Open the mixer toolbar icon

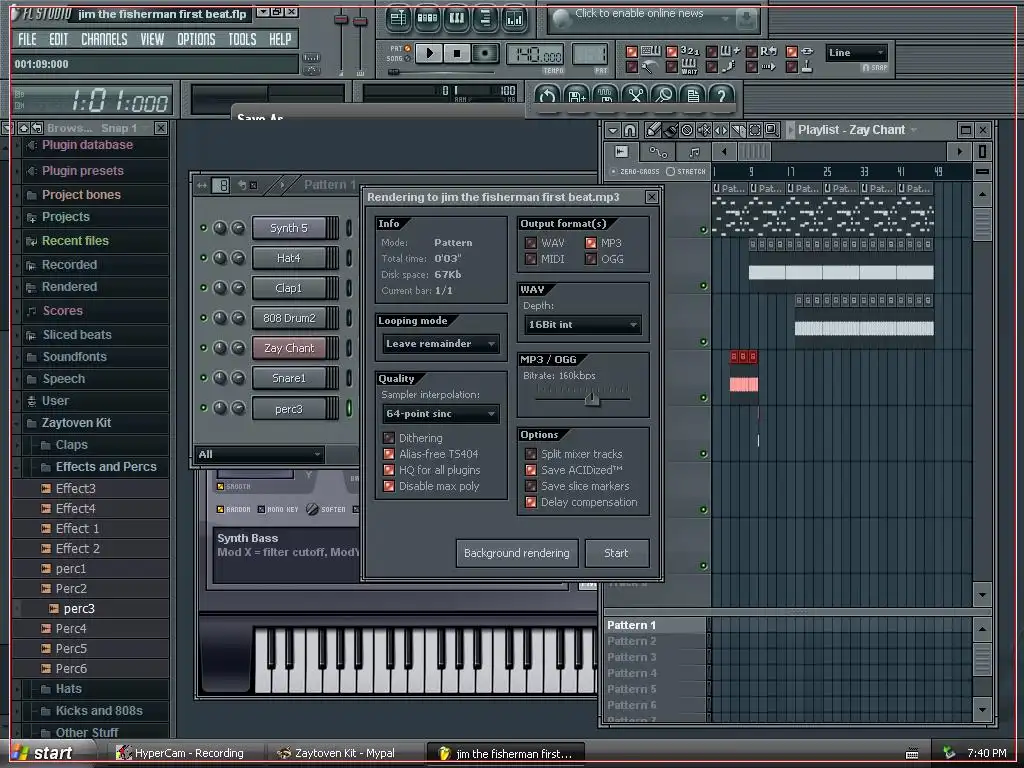click(515, 19)
